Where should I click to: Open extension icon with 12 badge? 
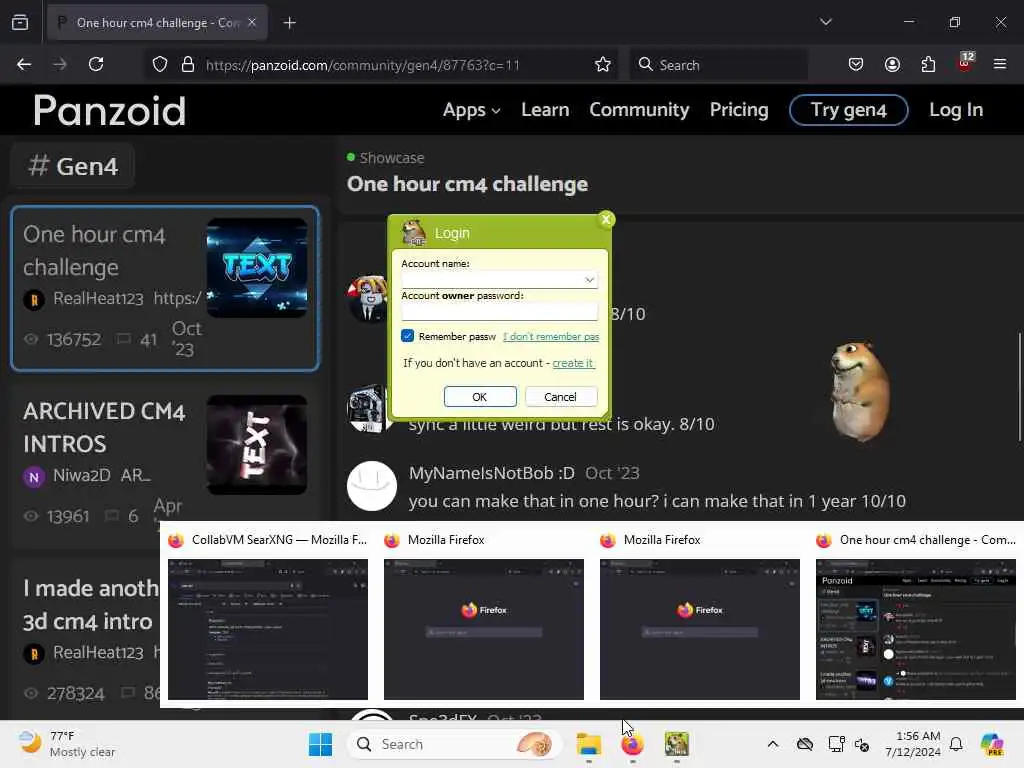tap(965, 62)
